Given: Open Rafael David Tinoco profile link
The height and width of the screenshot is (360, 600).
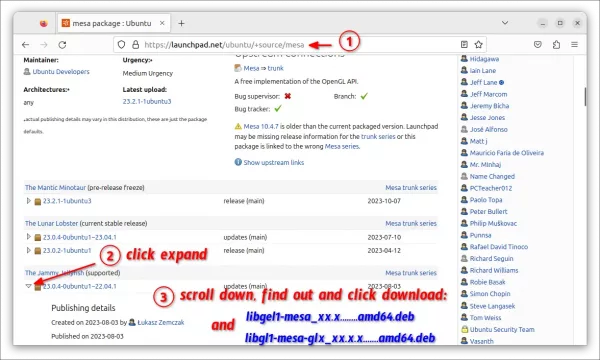Looking at the screenshot, I should [499, 247].
